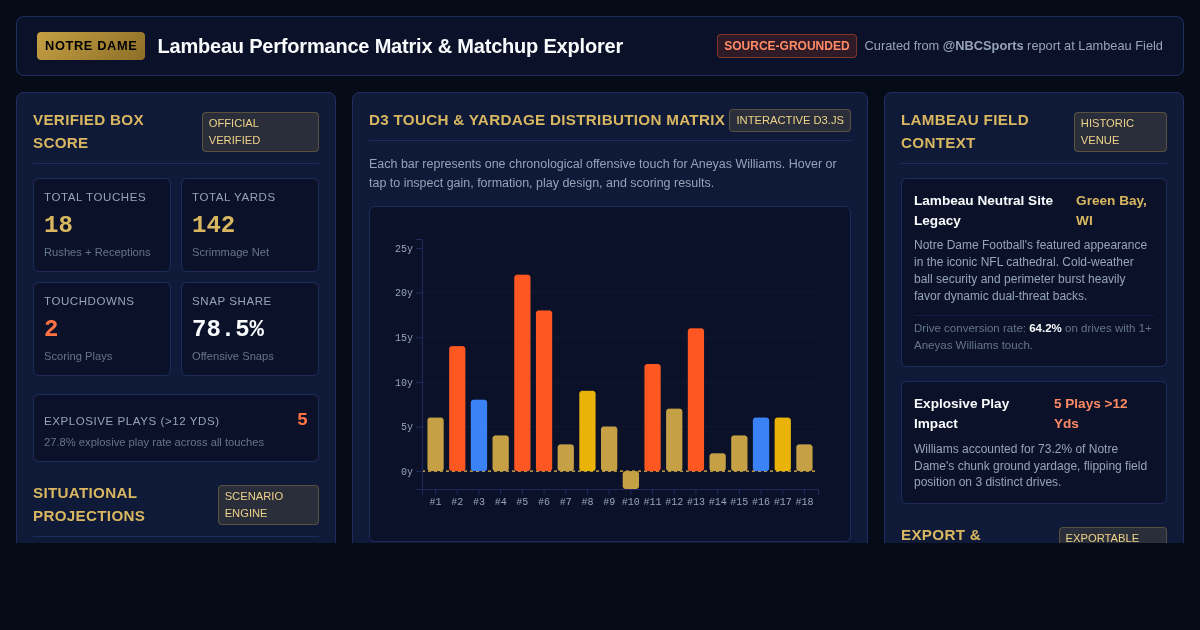Viewport: 1200px width, 630px height.
Task: Click the 'Green Bay, WI' location text
Action: (1112, 210)
